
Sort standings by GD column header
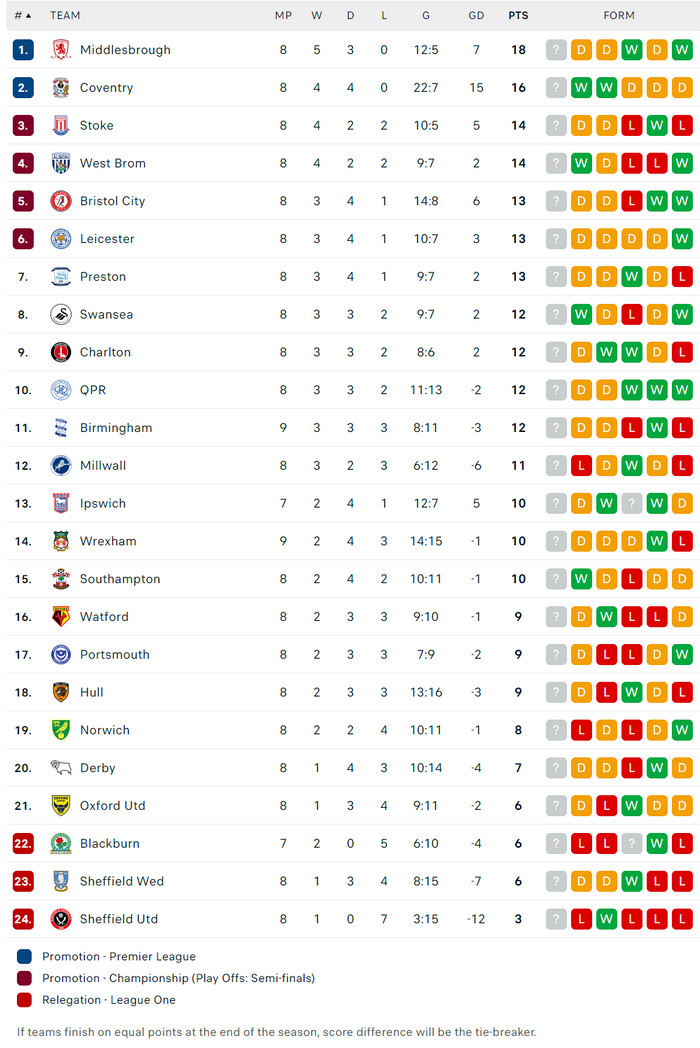coord(476,16)
